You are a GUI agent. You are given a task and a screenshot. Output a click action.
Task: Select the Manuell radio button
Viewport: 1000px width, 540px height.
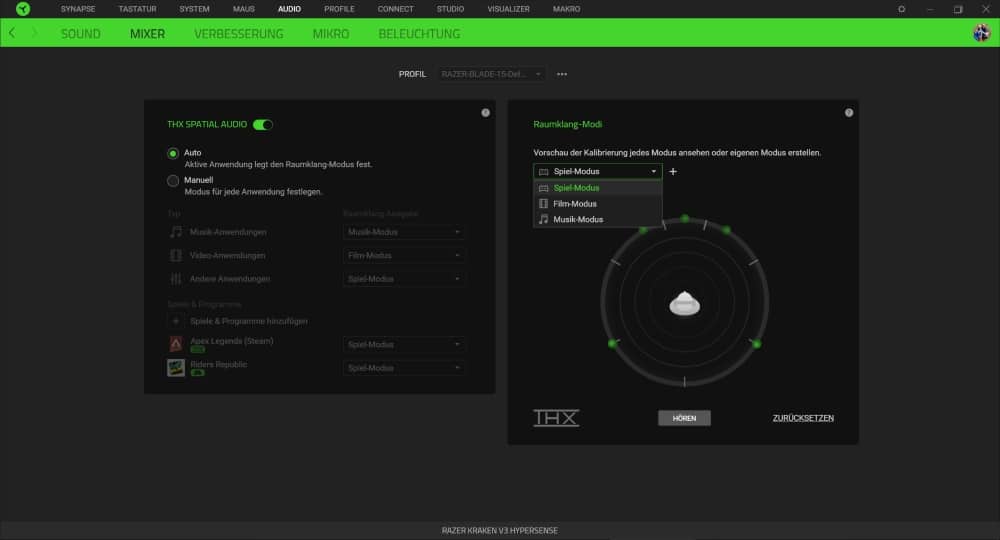coord(173,181)
